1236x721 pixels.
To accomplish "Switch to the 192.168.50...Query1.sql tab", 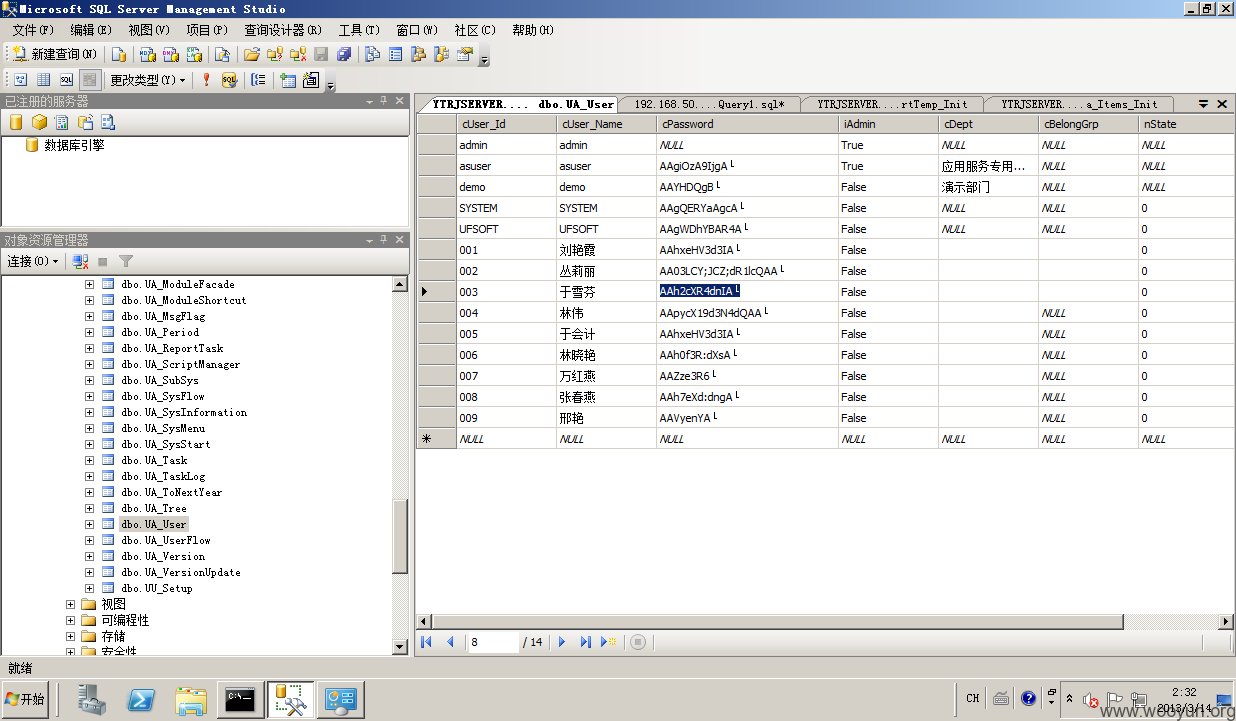I will click(x=708, y=104).
